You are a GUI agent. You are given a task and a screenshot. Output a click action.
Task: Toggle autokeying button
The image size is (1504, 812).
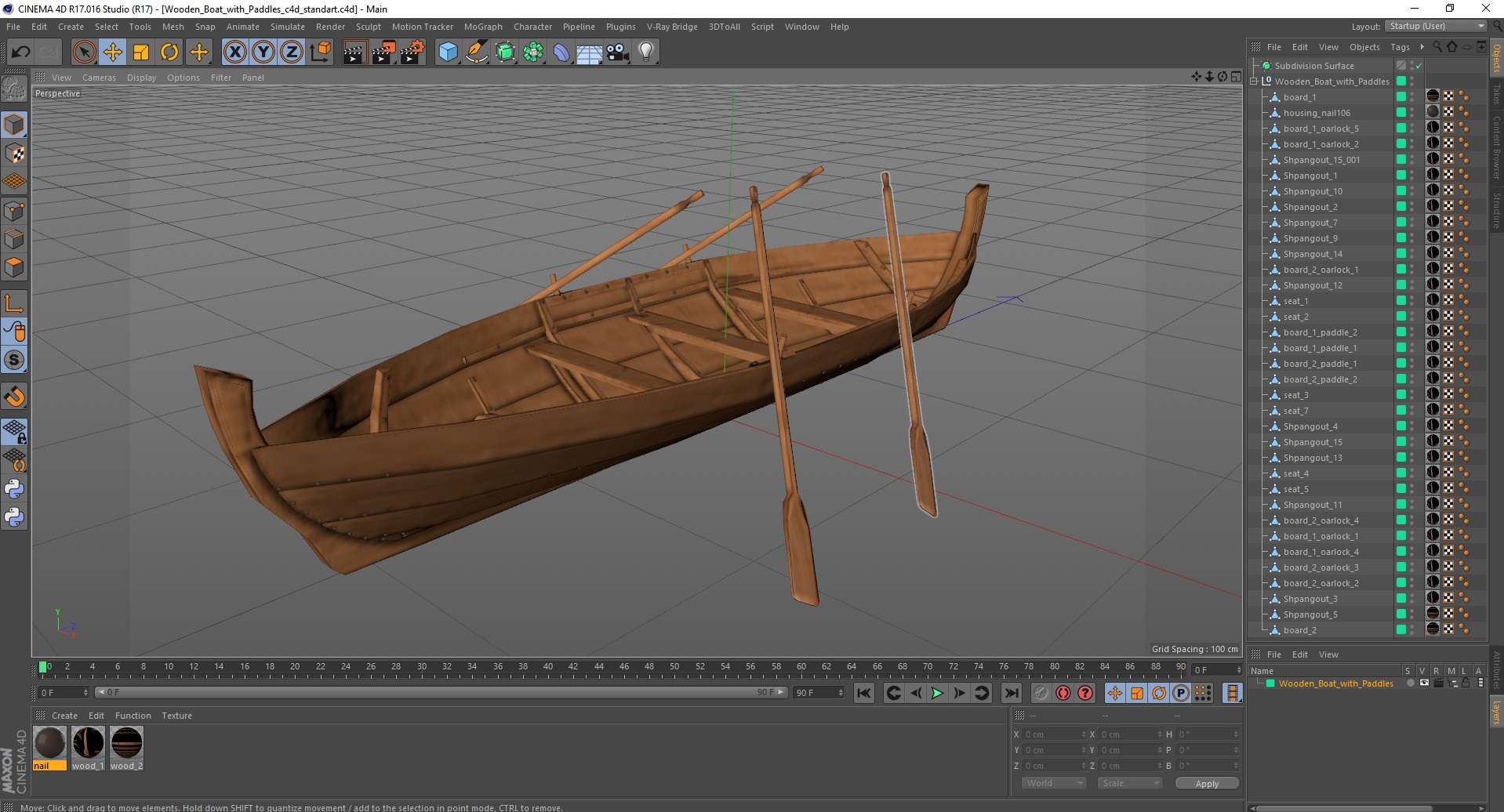coord(1063,693)
